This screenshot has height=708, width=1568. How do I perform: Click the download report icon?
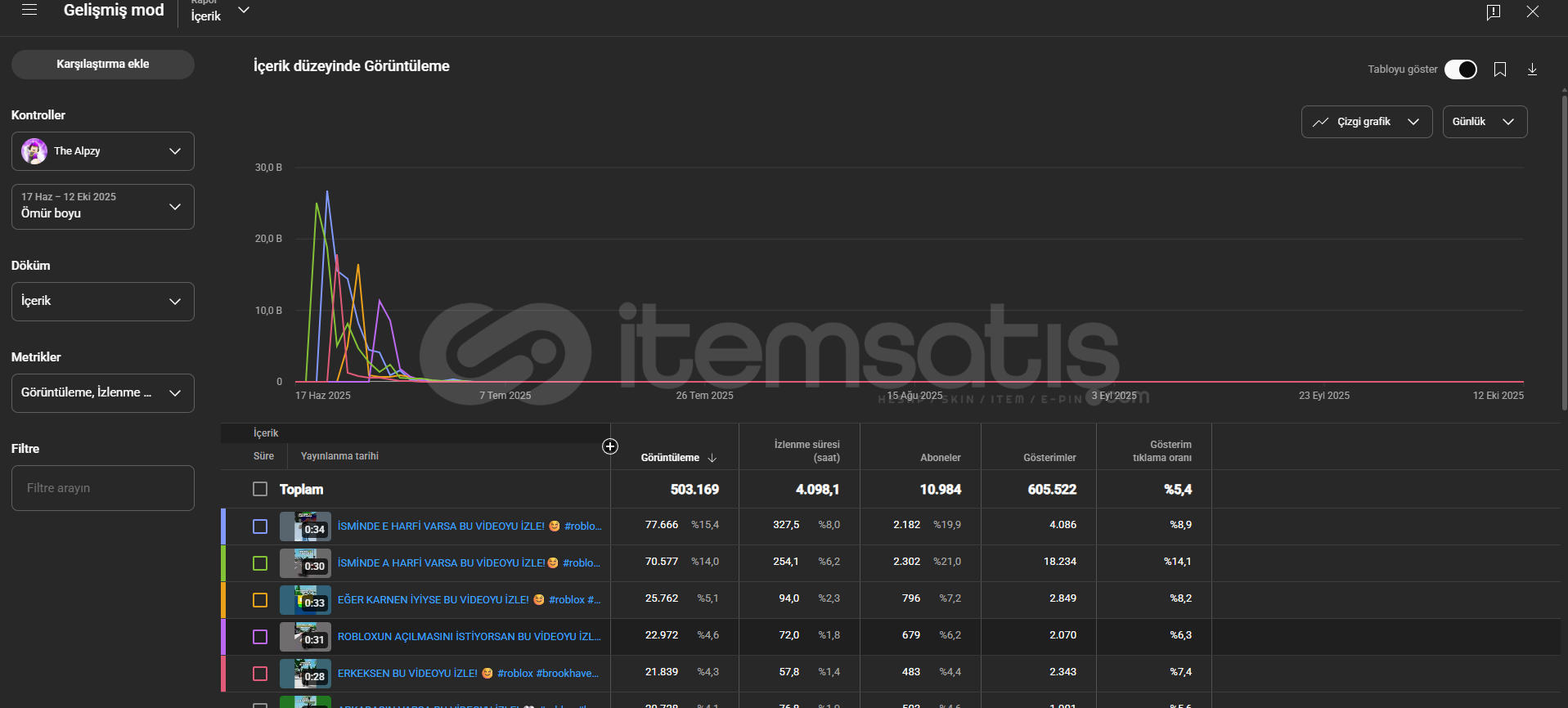tap(1532, 69)
